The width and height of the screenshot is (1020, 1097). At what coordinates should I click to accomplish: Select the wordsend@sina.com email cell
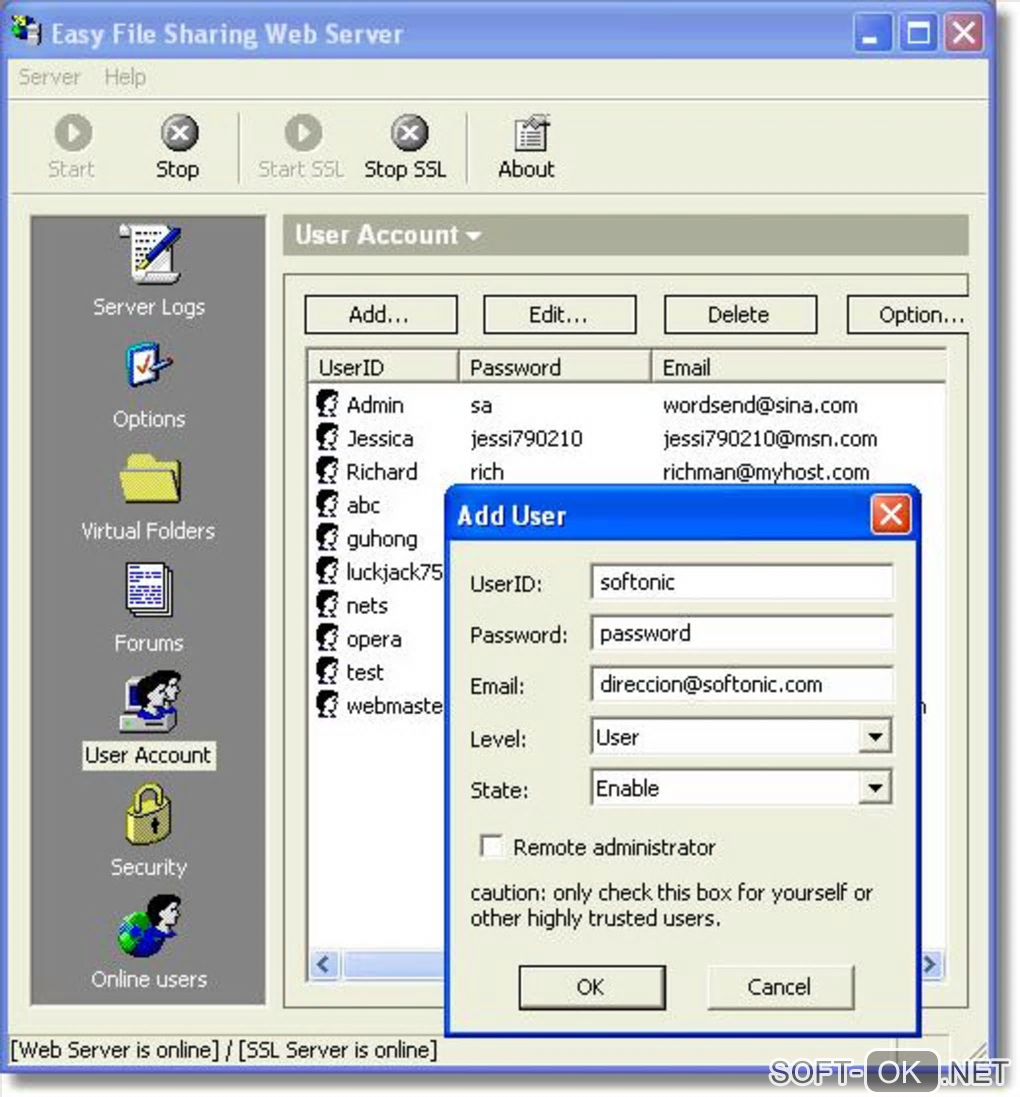coord(760,405)
